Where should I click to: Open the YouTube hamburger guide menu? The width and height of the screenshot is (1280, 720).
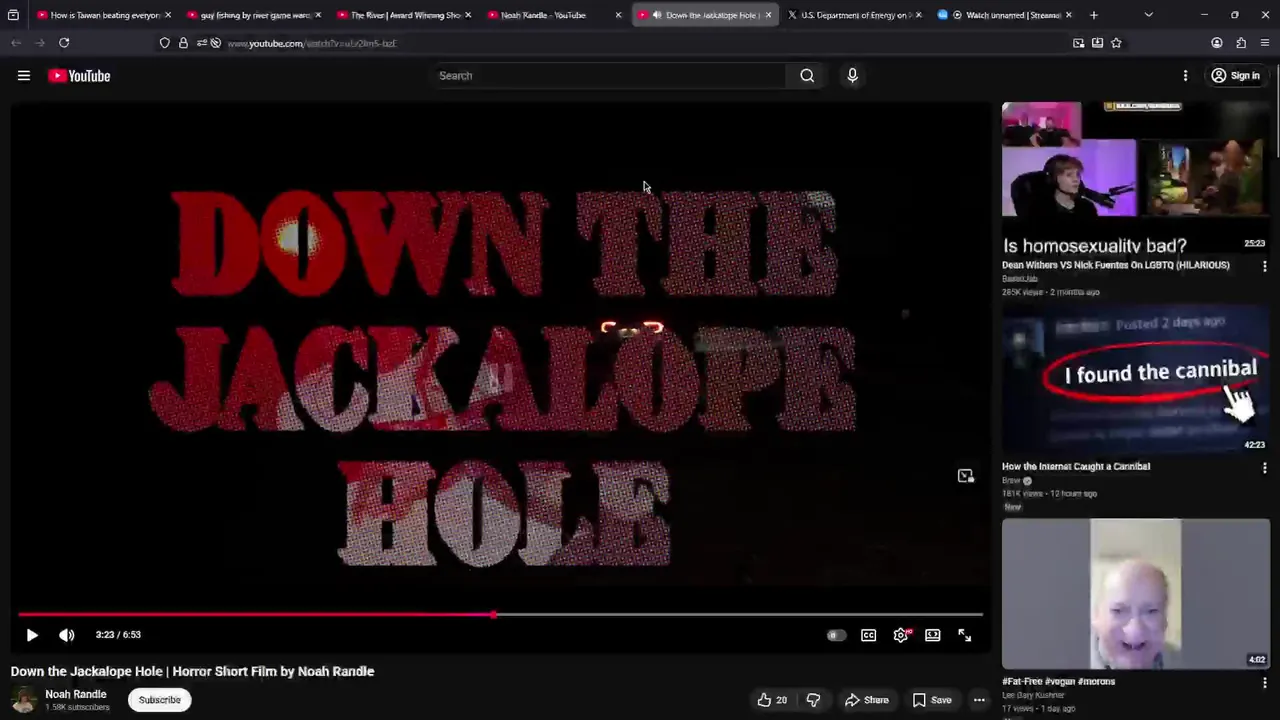(x=24, y=76)
